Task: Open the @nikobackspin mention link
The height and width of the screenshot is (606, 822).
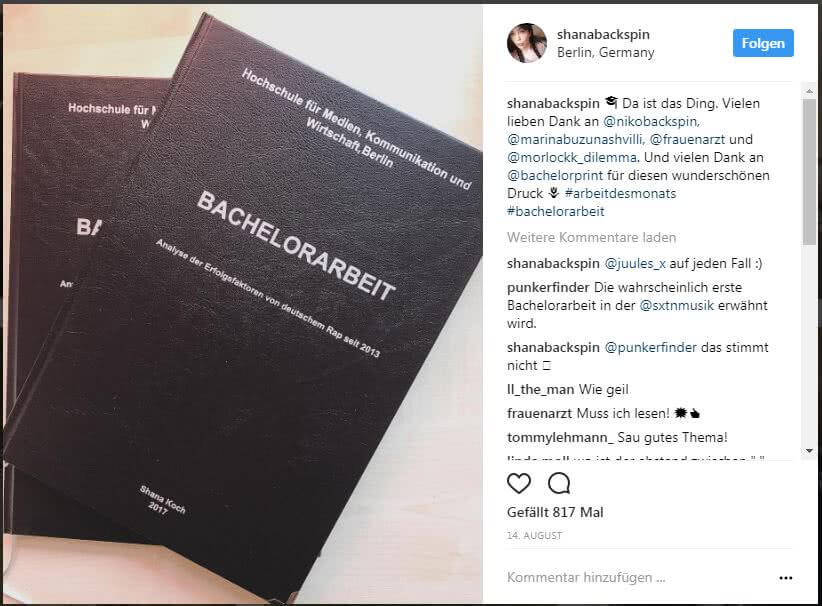Action: click(x=652, y=121)
